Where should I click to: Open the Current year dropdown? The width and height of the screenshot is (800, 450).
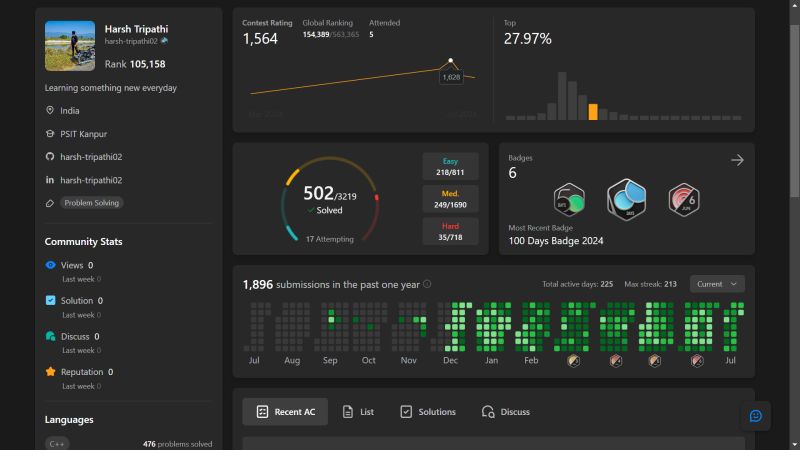(717, 284)
